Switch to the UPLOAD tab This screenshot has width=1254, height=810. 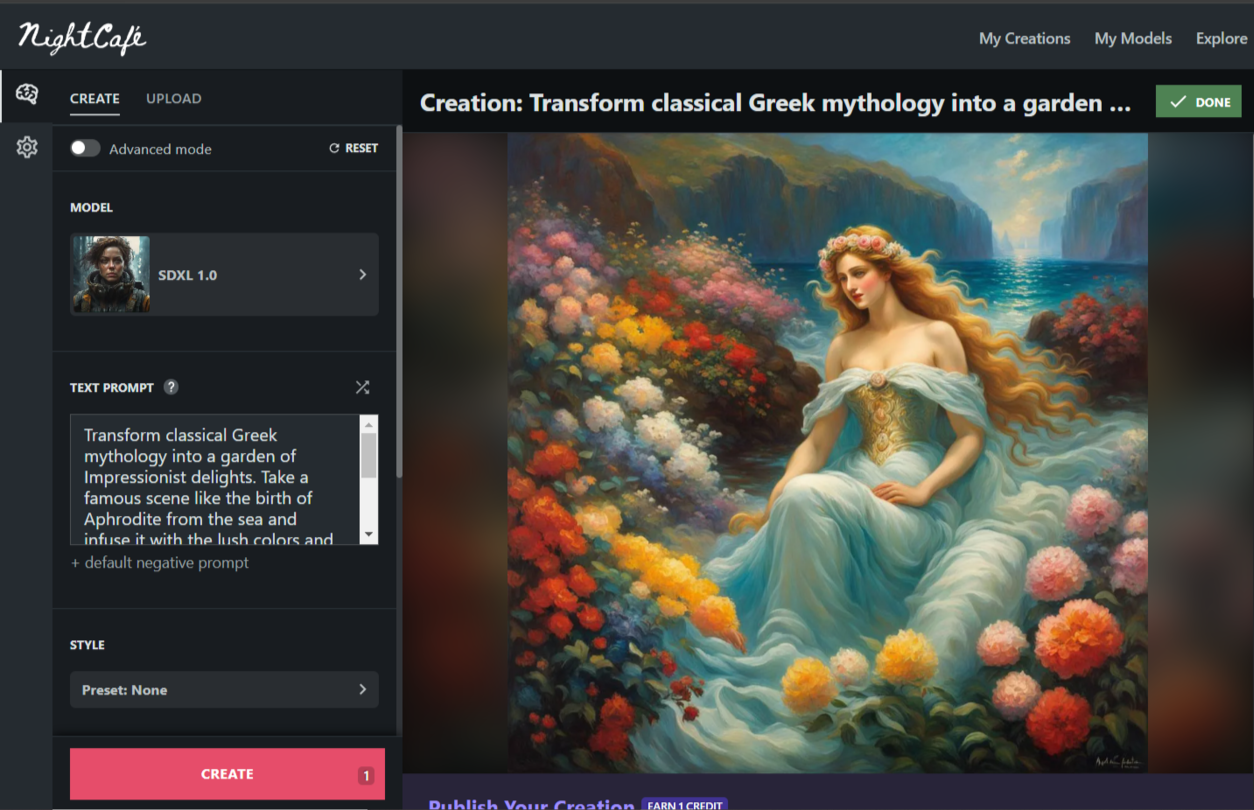174,98
